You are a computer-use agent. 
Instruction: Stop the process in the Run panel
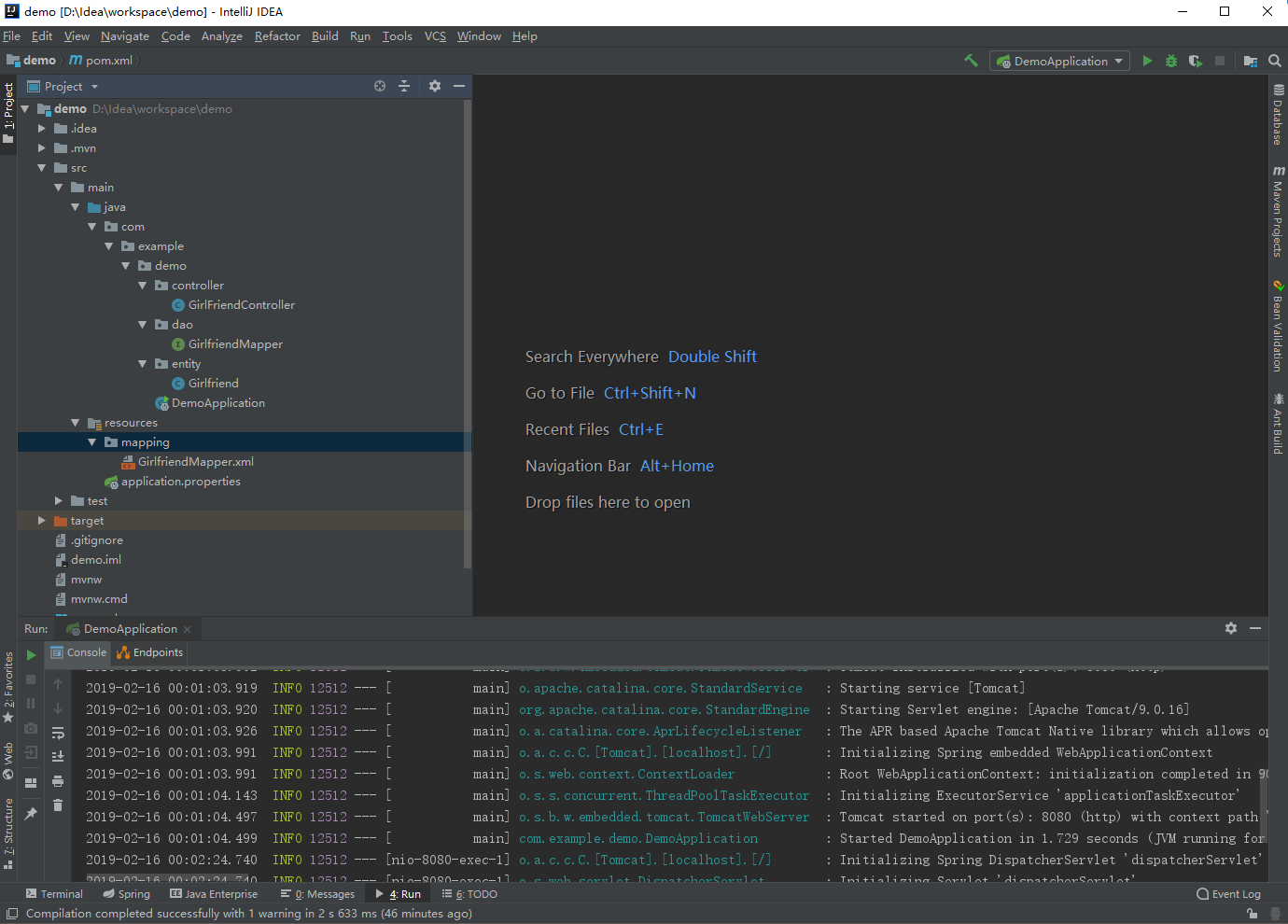click(x=31, y=679)
